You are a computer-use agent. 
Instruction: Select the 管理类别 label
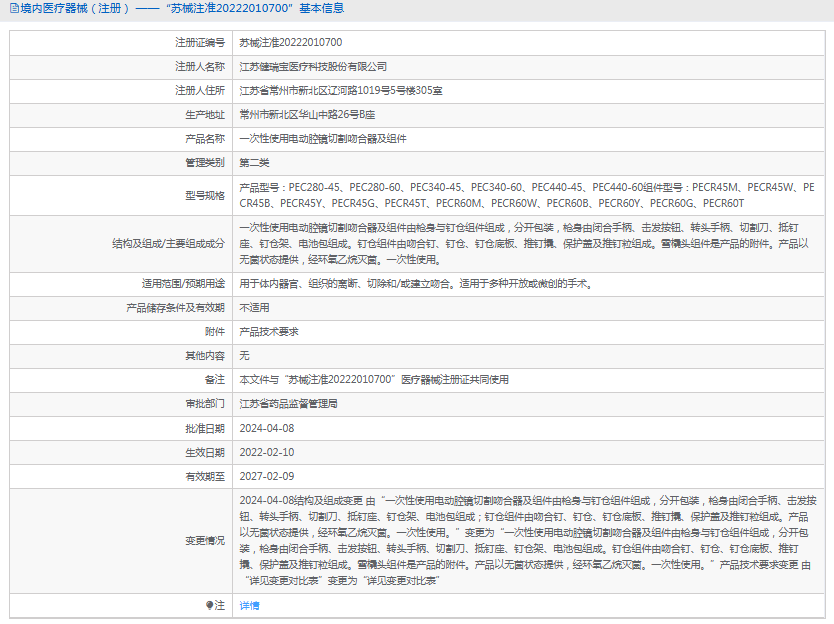tap(205, 163)
